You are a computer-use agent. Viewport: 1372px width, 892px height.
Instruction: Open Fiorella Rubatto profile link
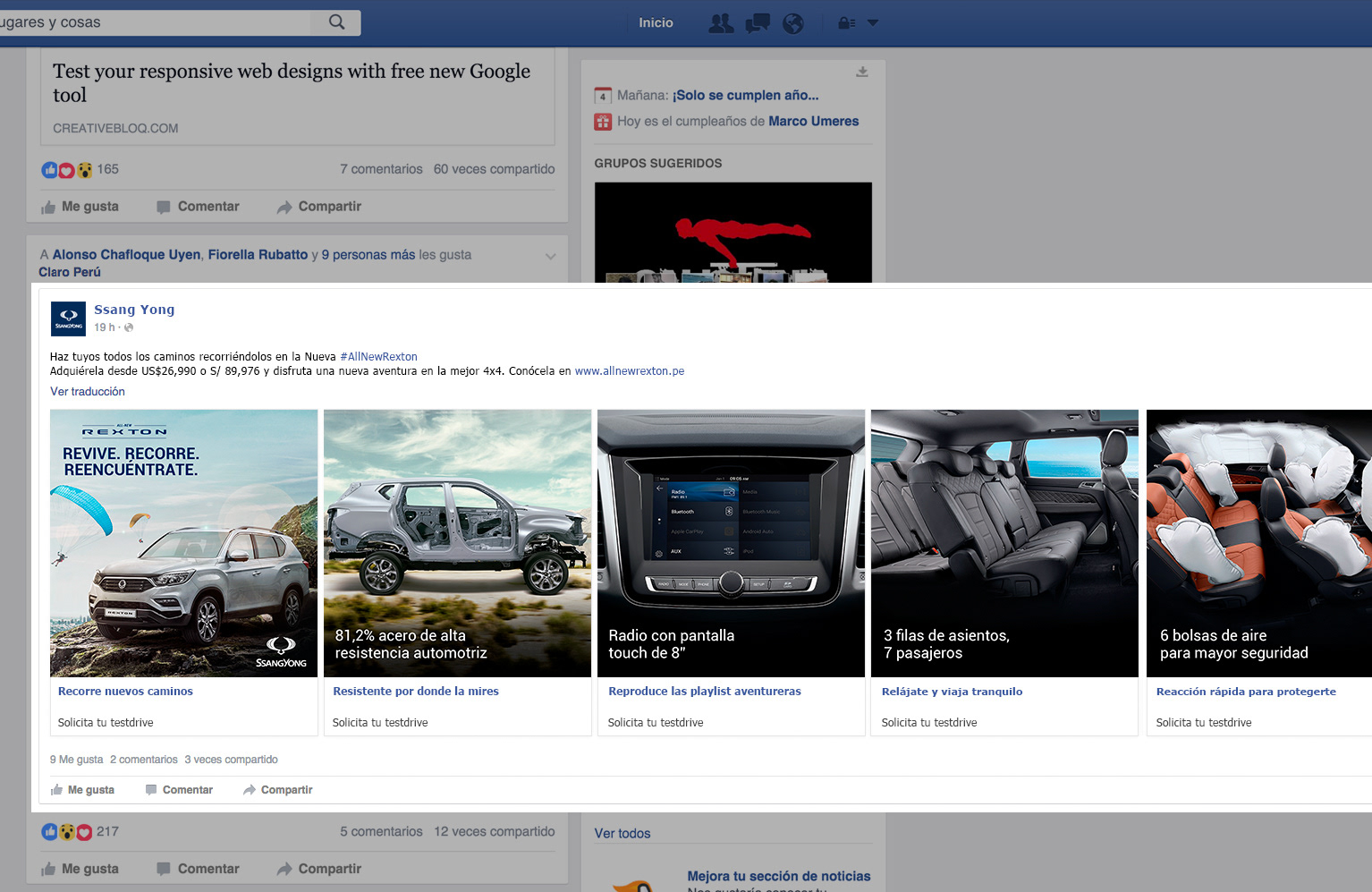coord(258,255)
